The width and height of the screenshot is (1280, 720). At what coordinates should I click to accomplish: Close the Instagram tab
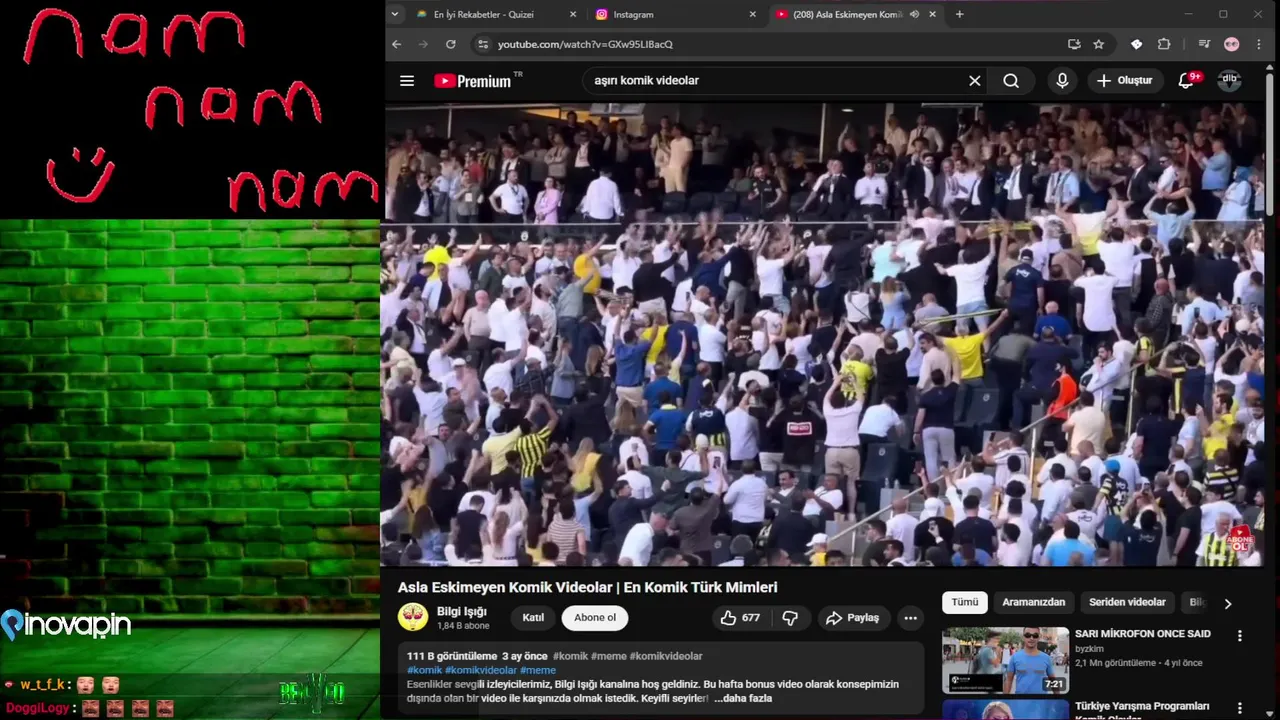(x=753, y=14)
